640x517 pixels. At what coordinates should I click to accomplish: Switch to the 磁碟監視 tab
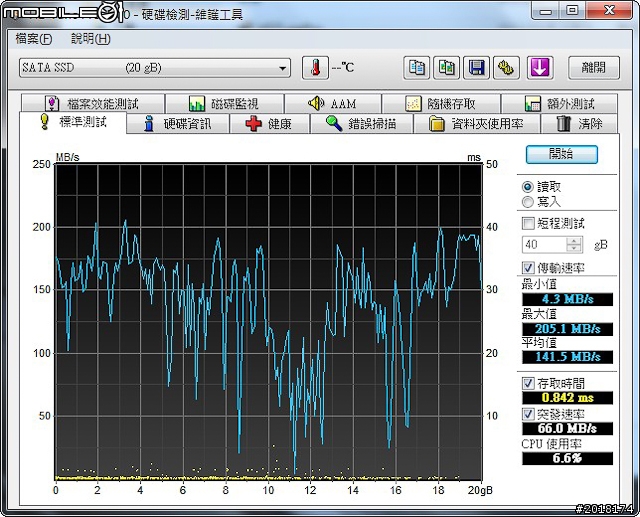pyautogui.click(x=225, y=104)
